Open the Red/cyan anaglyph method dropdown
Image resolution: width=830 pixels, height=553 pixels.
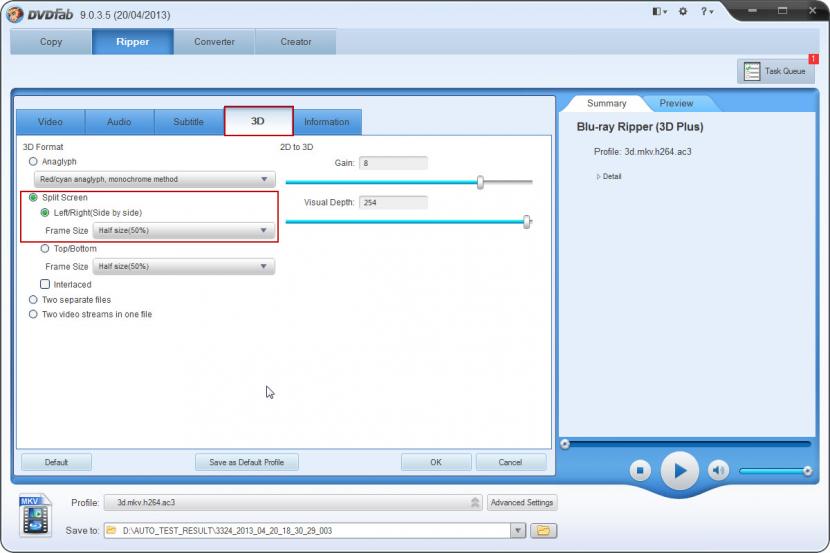155,179
